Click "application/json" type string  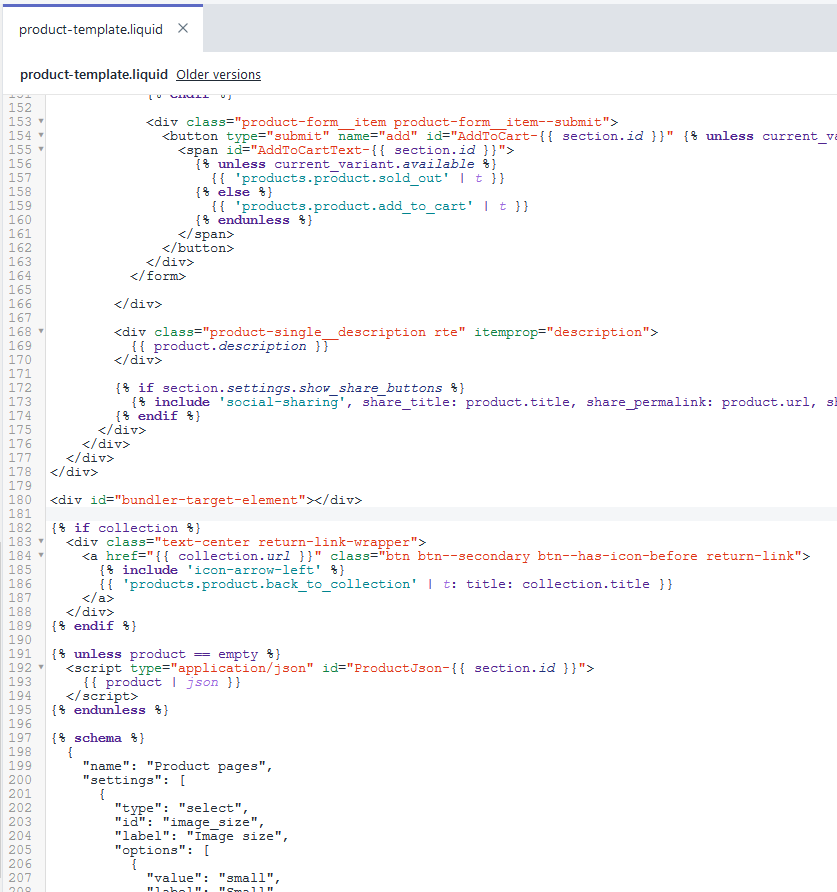tap(242, 668)
